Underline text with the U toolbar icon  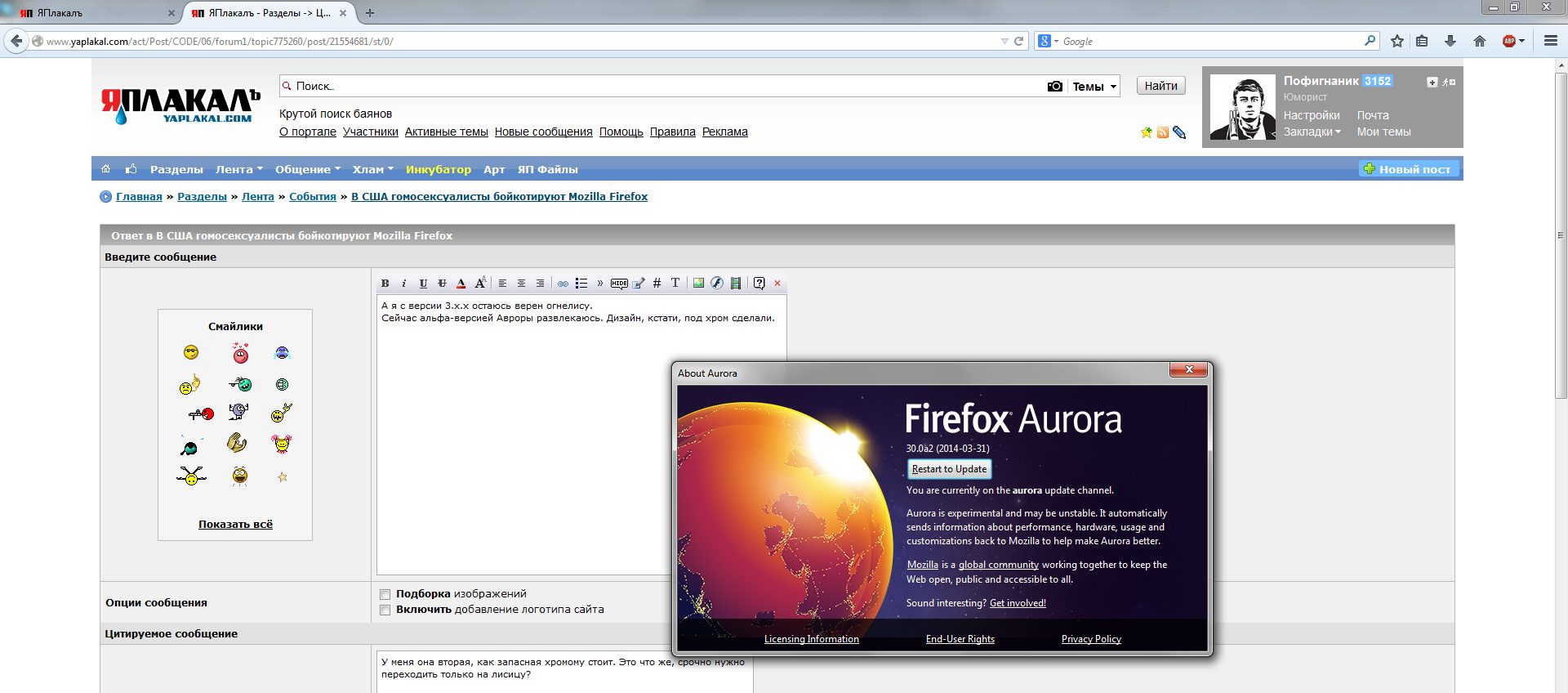coord(423,284)
